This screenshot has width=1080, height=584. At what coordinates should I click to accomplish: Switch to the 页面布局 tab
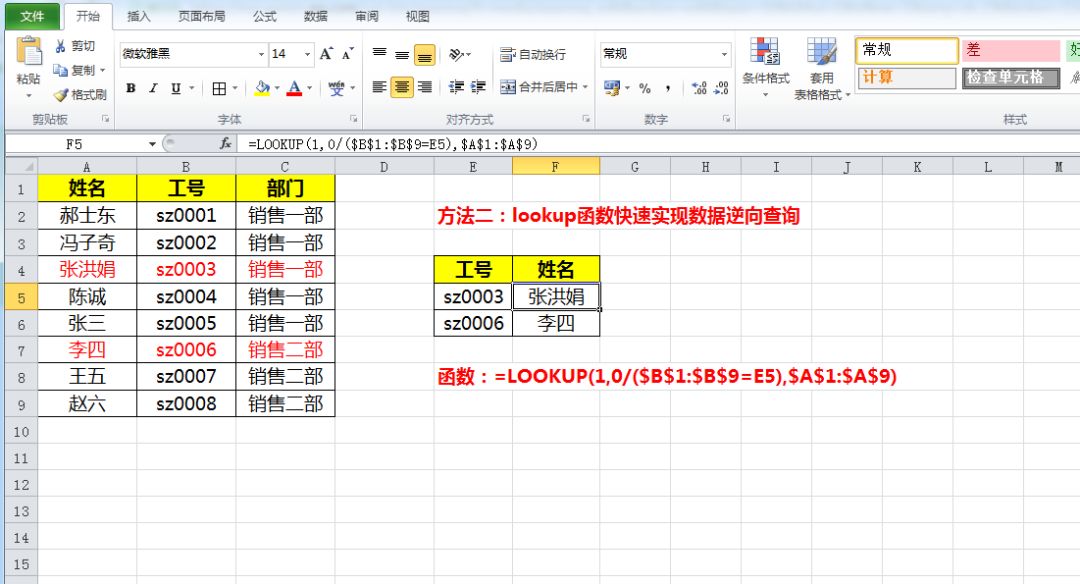point(202,17)
